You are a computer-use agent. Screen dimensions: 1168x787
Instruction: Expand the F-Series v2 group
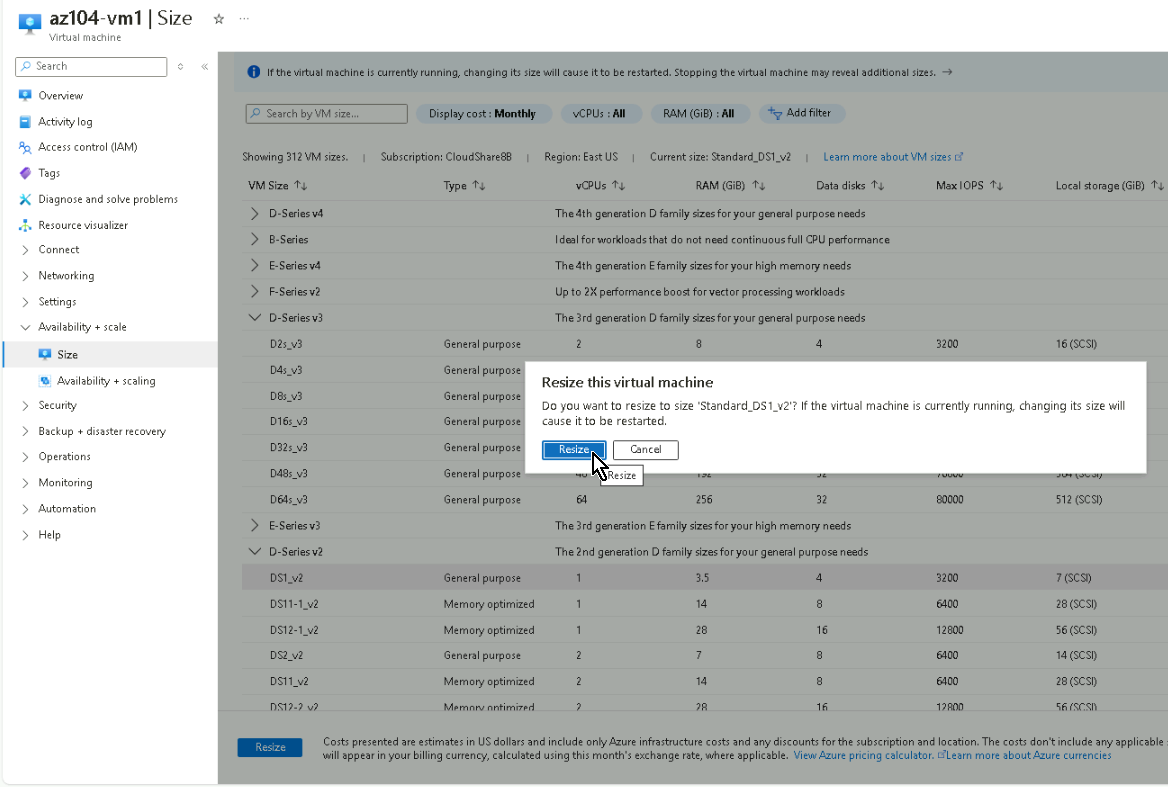255,292
